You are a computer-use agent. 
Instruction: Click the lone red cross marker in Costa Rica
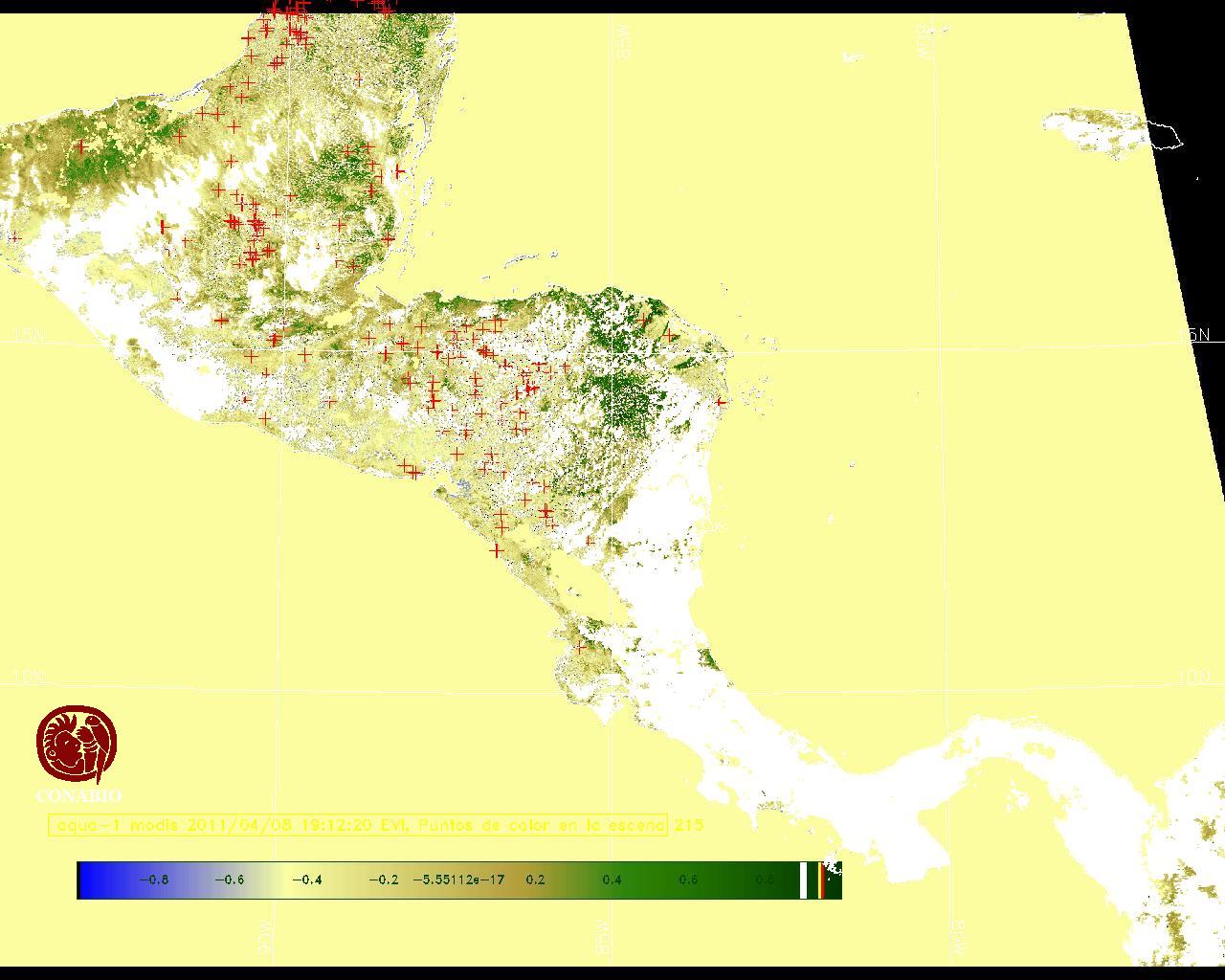pyautogui.click(x=580, y=648)
